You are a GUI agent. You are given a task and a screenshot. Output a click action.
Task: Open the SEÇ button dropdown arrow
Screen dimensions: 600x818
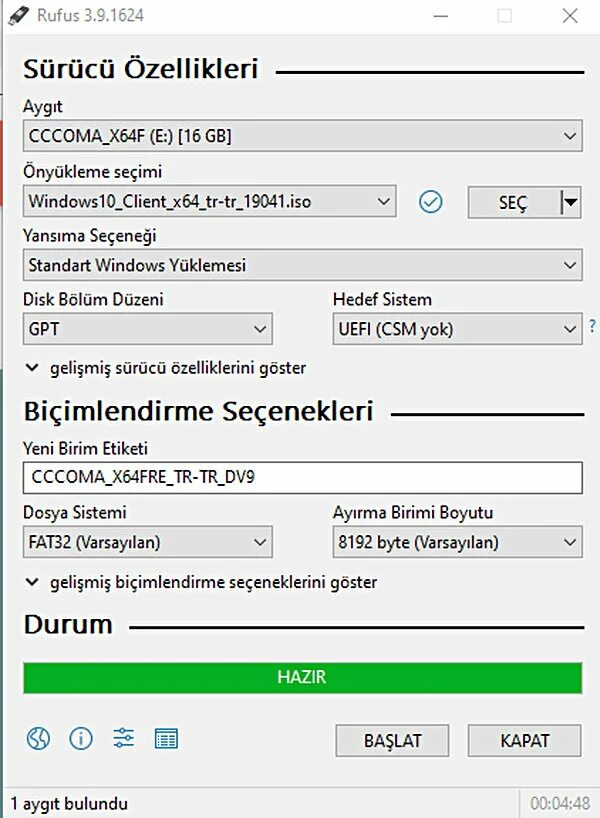point(571,202)
